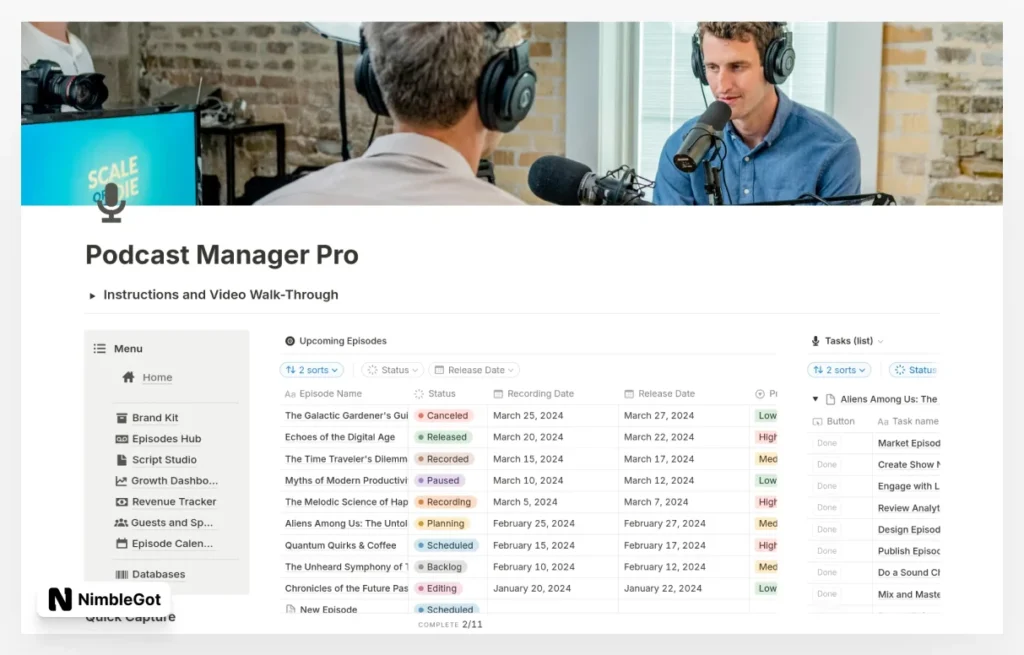This screenshot has height=655, width=1024.
Task: Click the Release Date calendar column icon
Action: point(629,394)
